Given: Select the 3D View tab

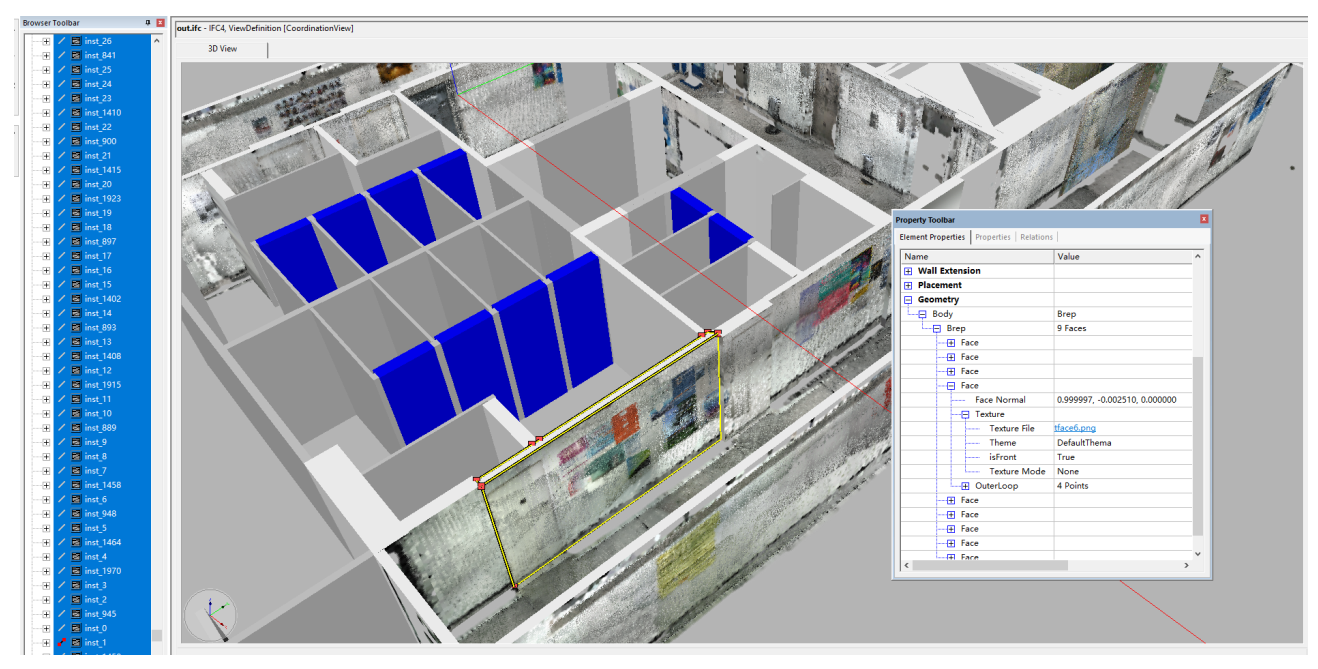Looking at the screenshot, I should tap(222, 49).
